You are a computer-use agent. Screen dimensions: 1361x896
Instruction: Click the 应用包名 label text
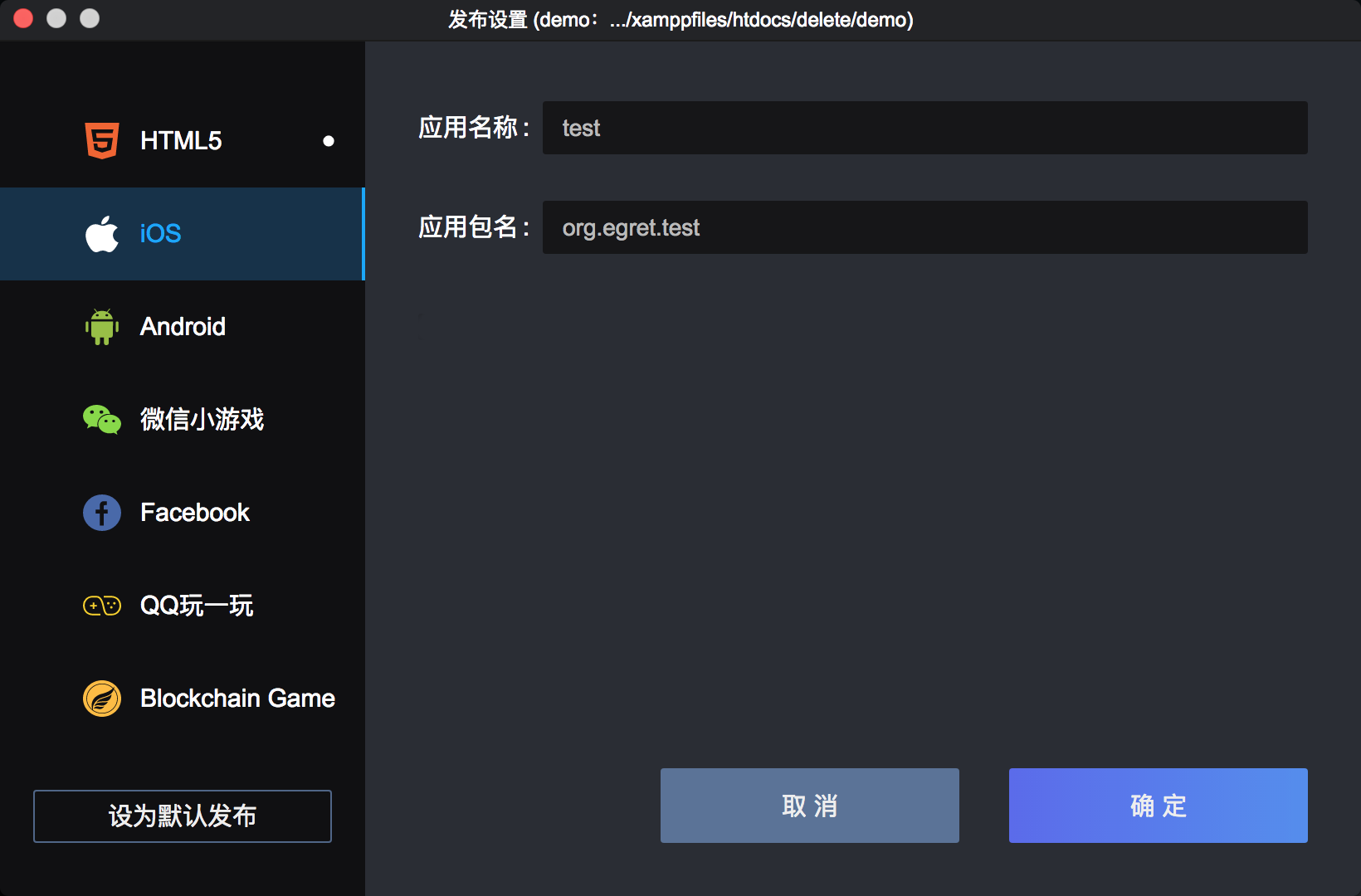[474, 227]
